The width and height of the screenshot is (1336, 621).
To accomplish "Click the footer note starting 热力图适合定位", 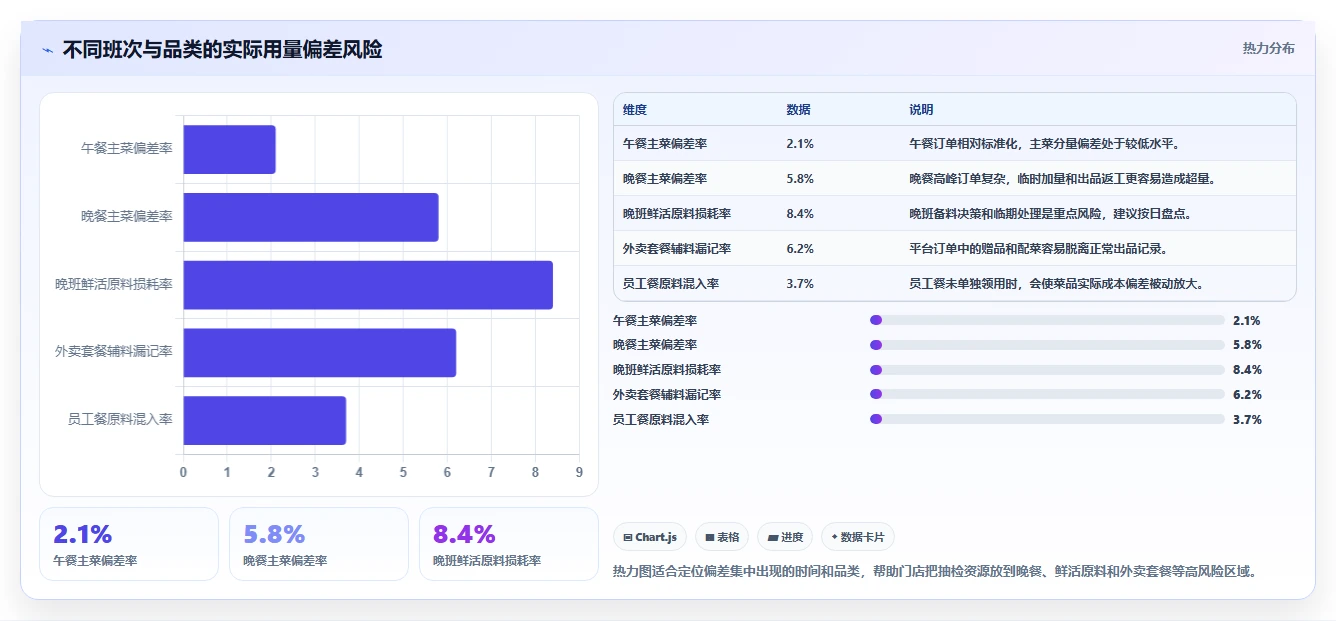I will 935,572.
